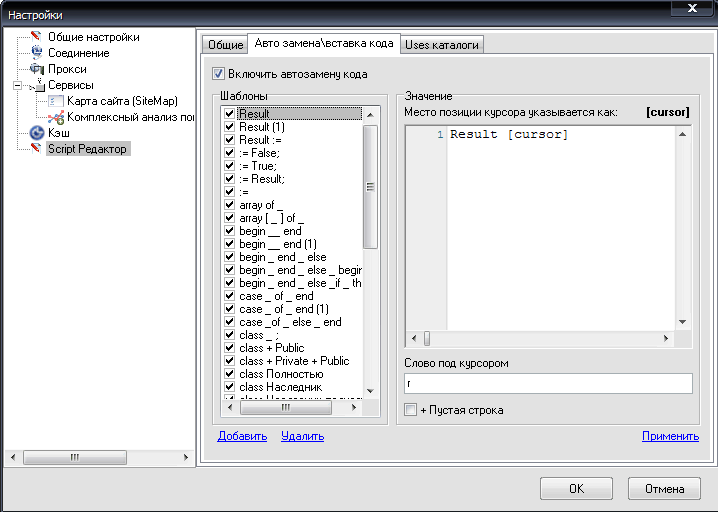Click the Кэш icon in tree
Viewport: 718px width, 512px height.
click(36, 133)
